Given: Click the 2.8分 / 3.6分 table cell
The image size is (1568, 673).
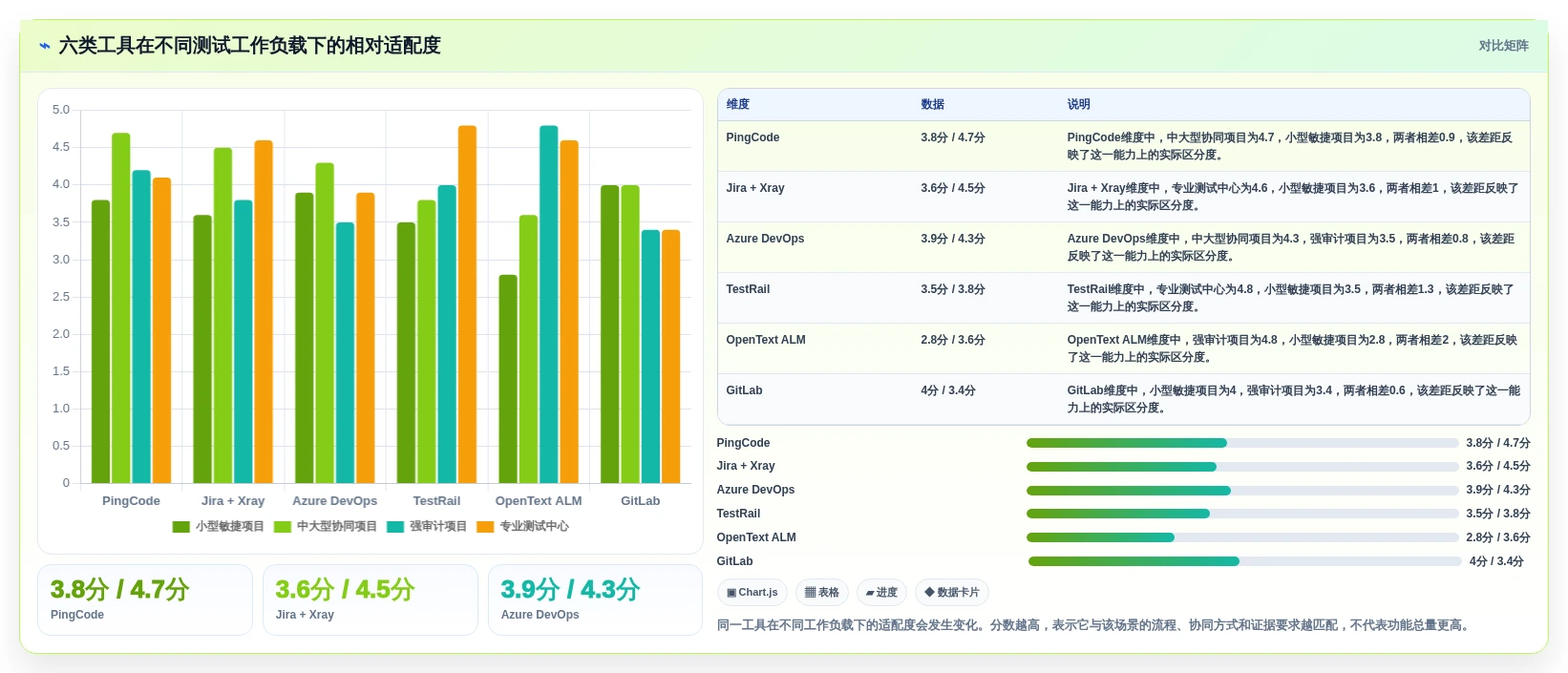Looking at the screenshot, I should coord(952,340).
